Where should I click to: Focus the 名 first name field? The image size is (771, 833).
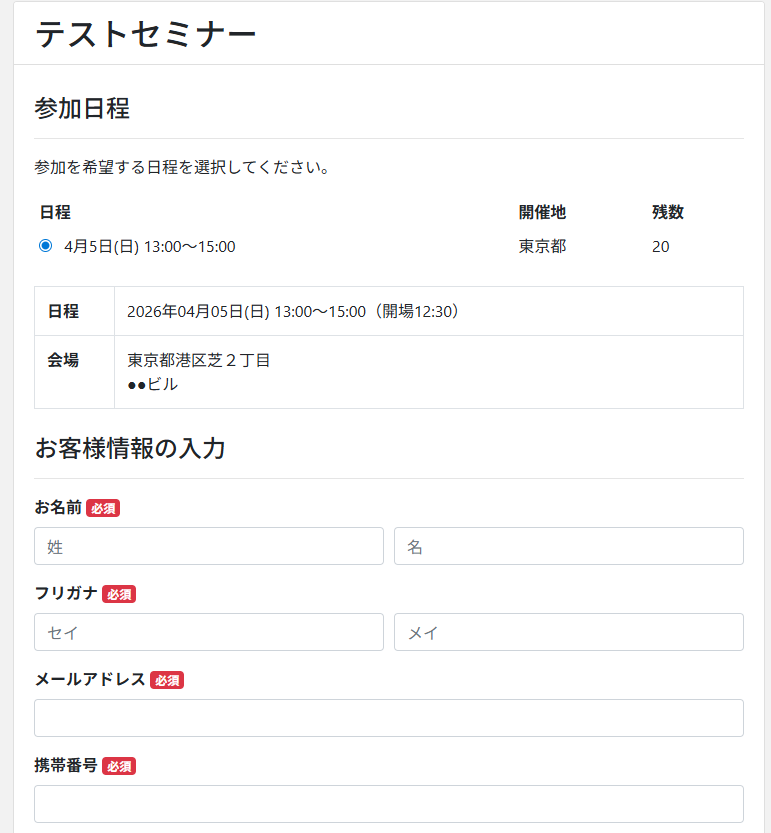568,546
